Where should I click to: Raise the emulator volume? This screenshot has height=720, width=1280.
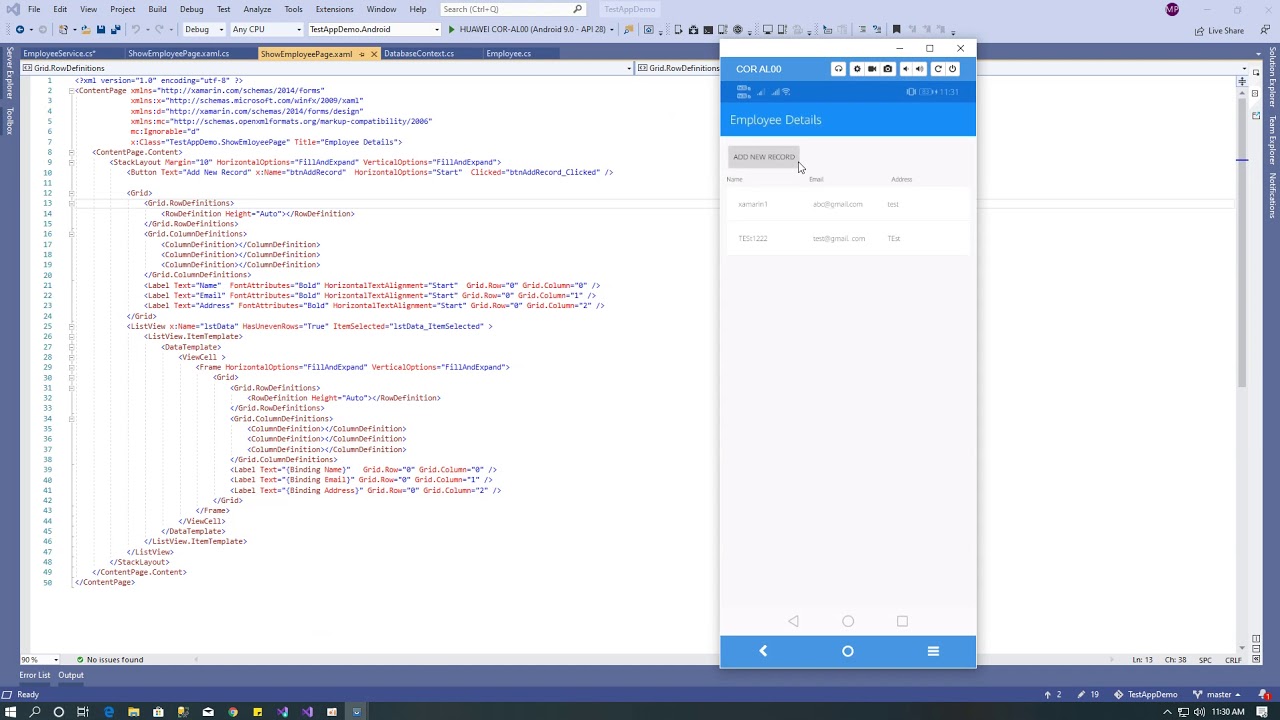[919, 69]
